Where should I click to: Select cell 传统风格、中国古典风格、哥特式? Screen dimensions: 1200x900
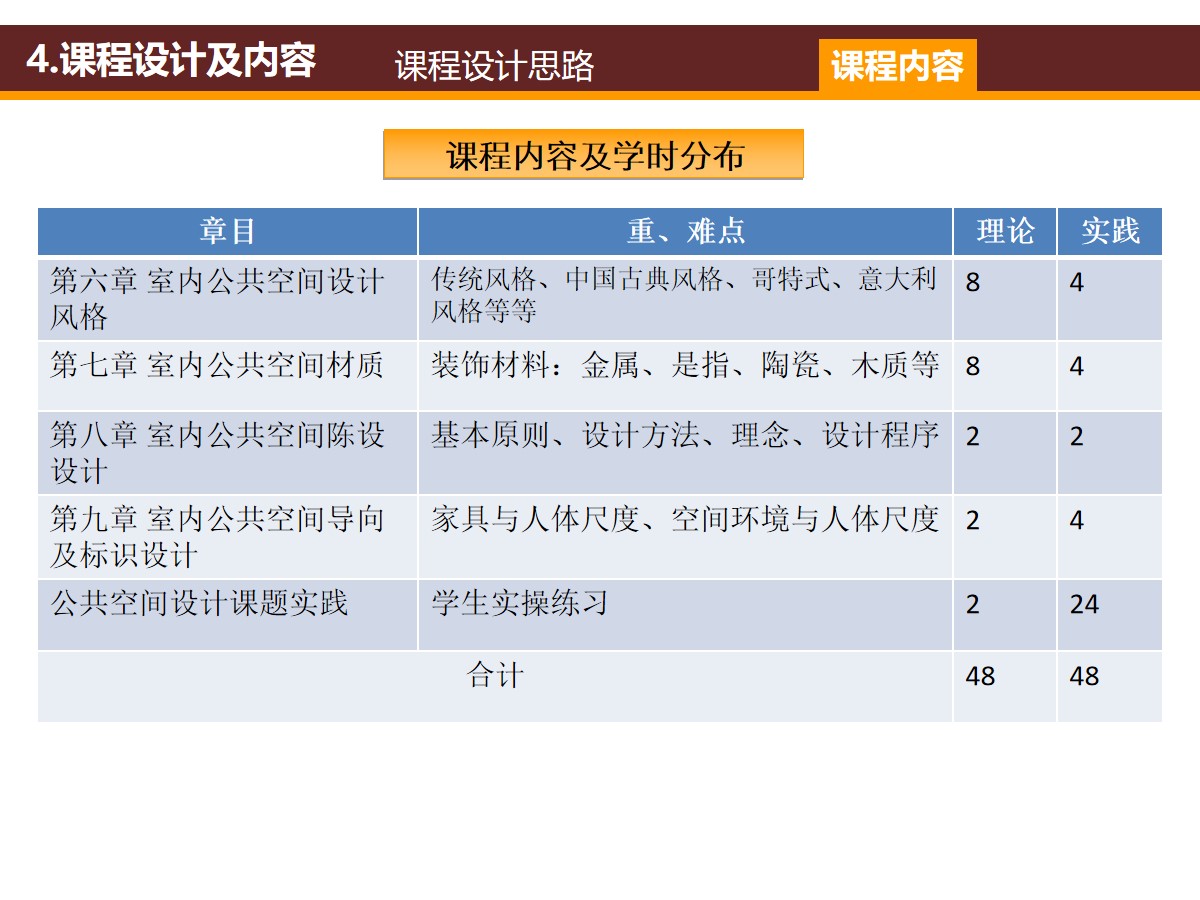(x=685, y=299)
